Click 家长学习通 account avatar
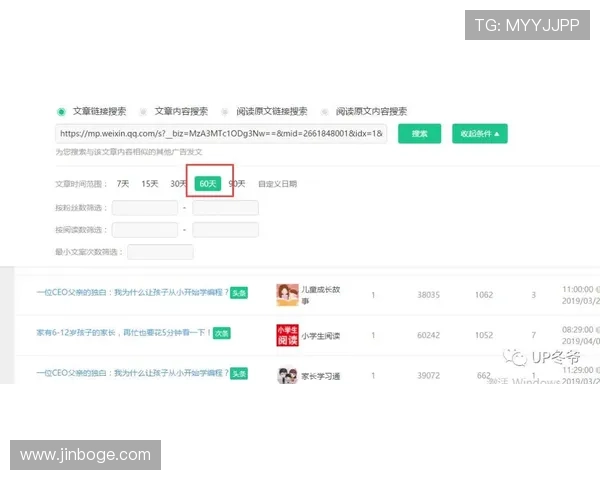The image size is (600, 480). [x=287, y=376]
